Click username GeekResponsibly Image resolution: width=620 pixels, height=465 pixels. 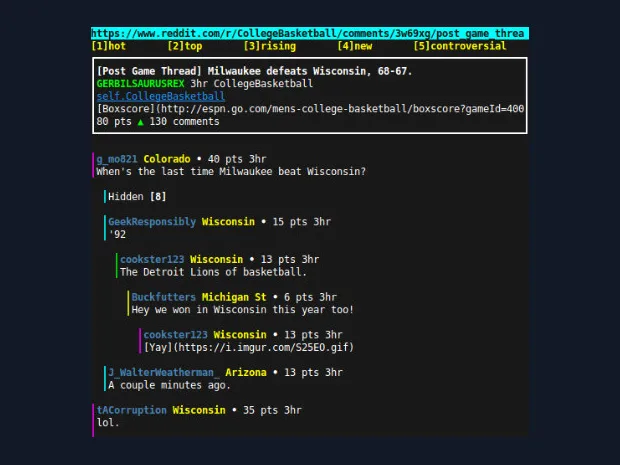(152, 221)
